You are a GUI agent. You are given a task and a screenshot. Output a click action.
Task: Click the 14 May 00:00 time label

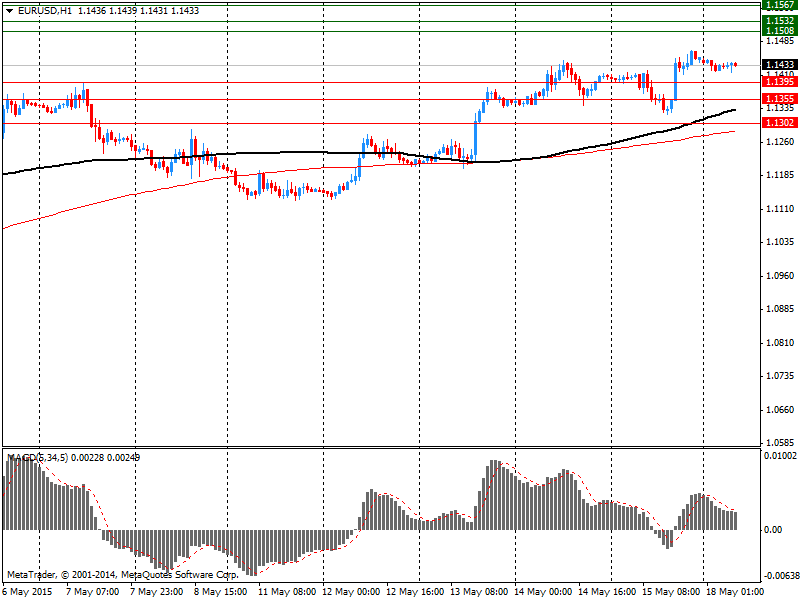point(543,592)
